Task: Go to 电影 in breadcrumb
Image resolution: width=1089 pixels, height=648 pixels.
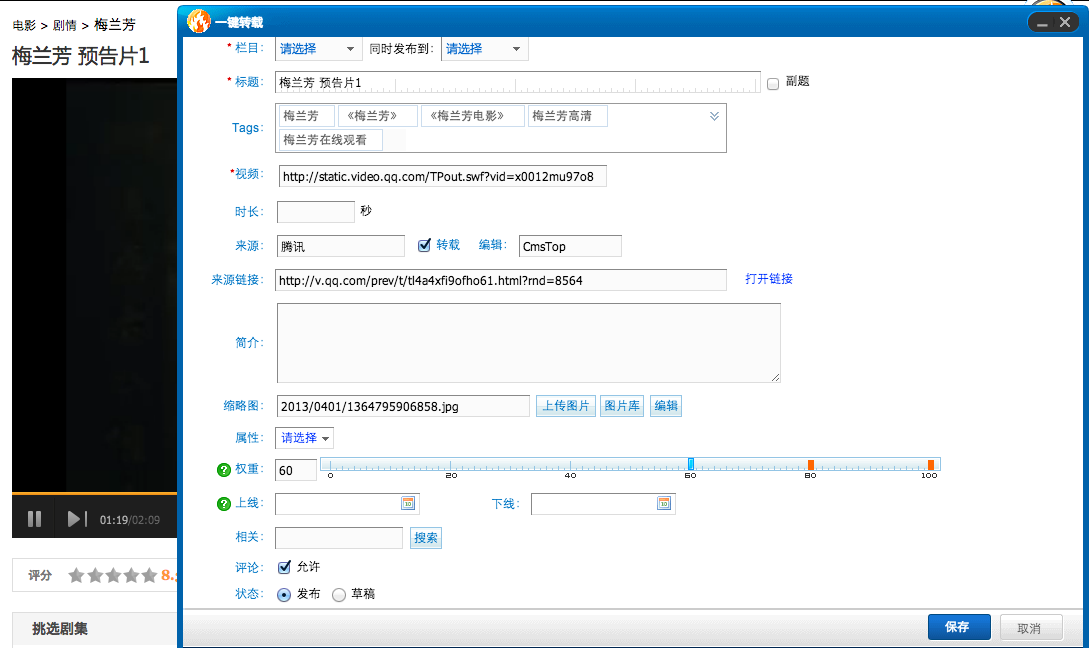Action: [24, 25]
